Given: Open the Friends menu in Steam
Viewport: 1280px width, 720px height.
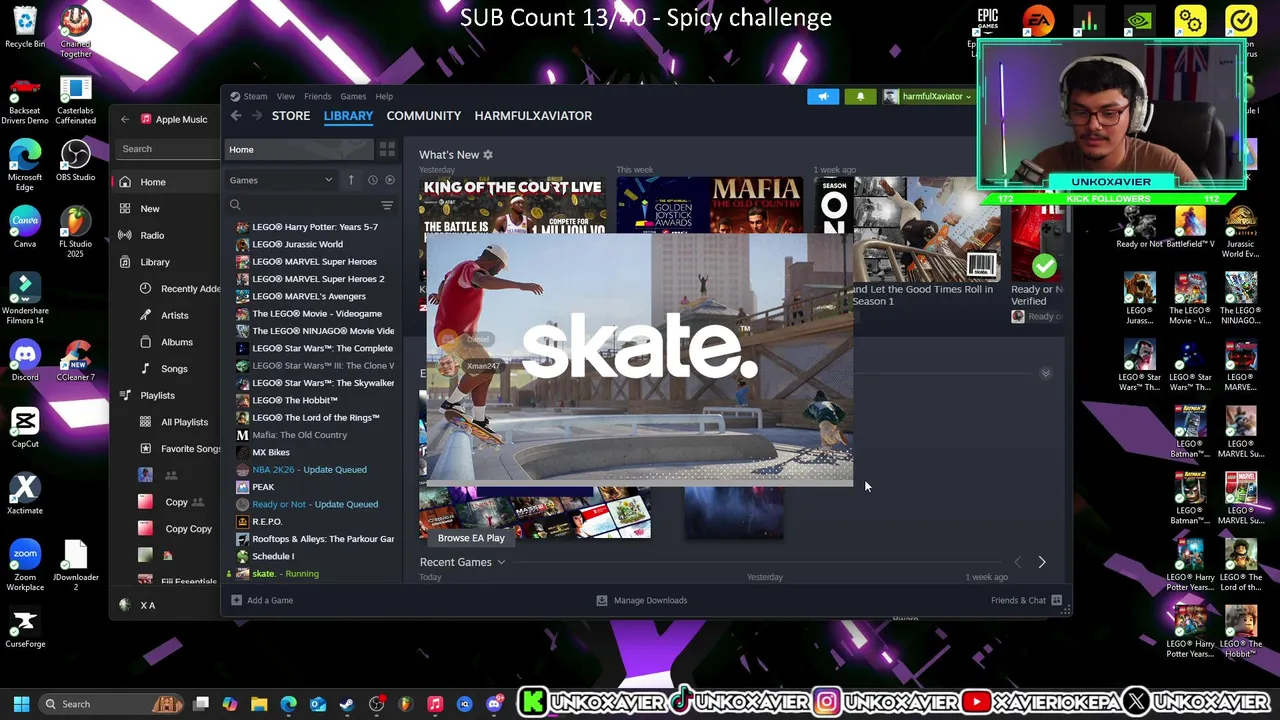Looking at the screenshot, I should [317, 97].
